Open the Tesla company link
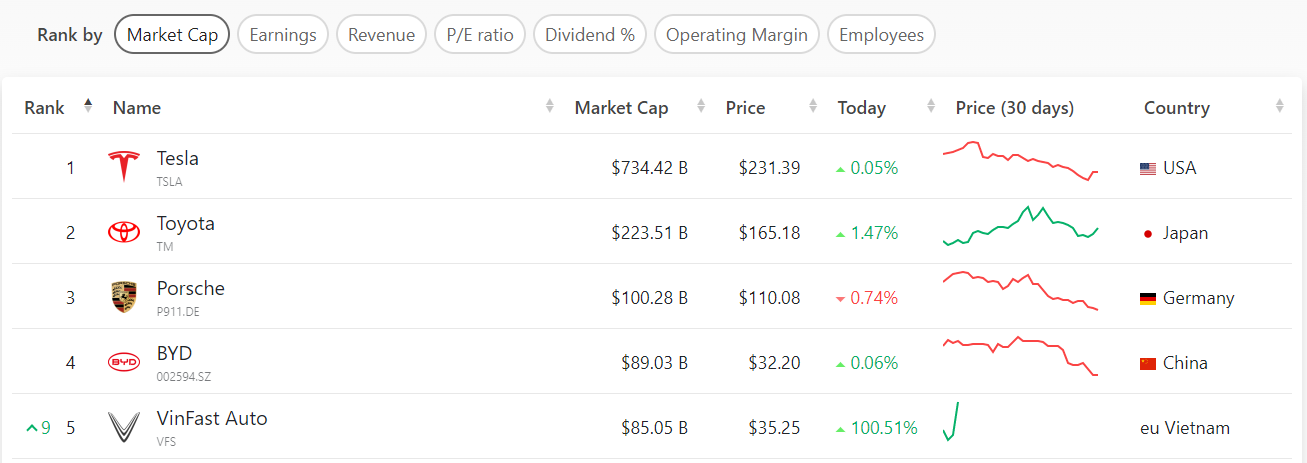Image resolution: width=1307 pixels, height=463 pixels. tap(178, 158)
